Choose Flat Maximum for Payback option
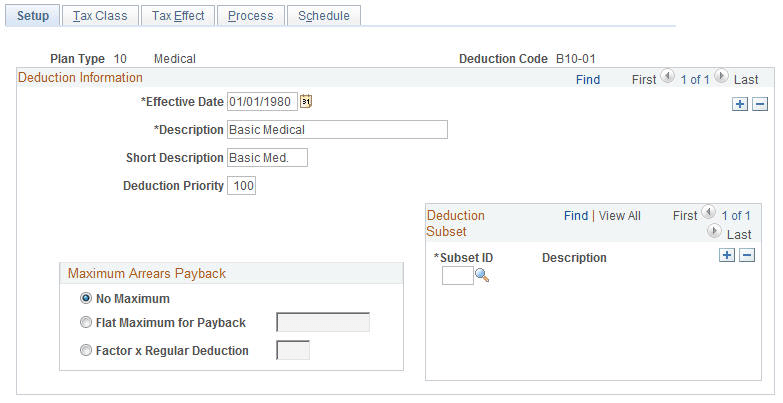The width and height of the screenshot is (783, 403). point(87,322)
